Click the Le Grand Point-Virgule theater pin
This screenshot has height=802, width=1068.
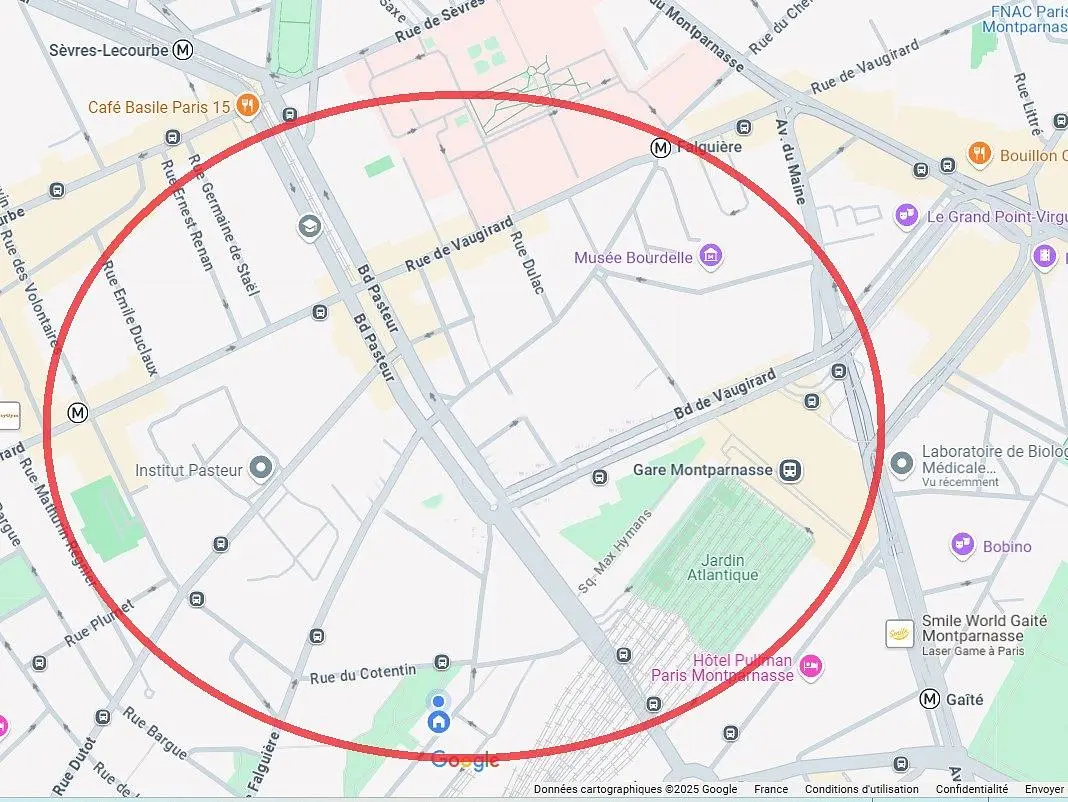point(907,216)
